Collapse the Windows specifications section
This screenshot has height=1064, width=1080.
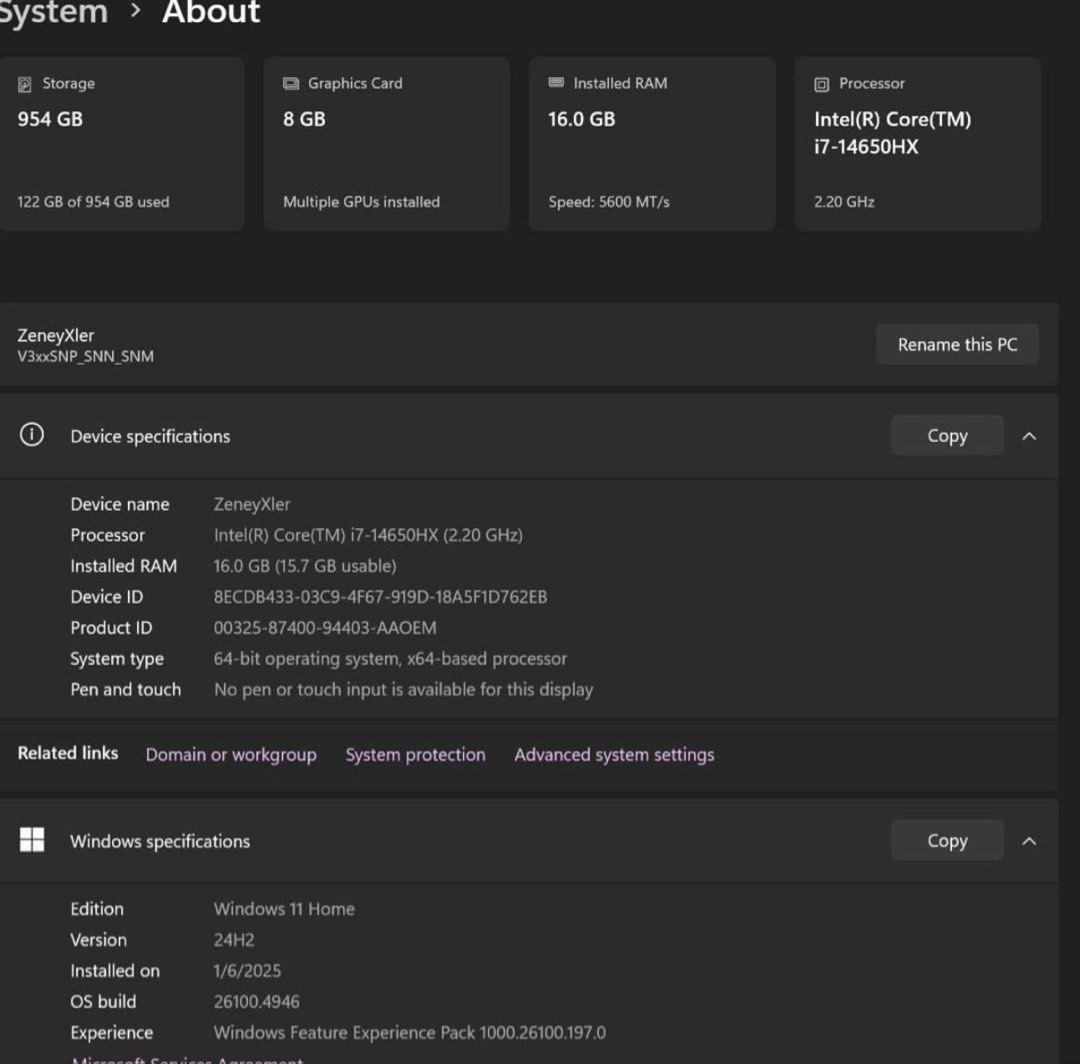point(1029,841)
